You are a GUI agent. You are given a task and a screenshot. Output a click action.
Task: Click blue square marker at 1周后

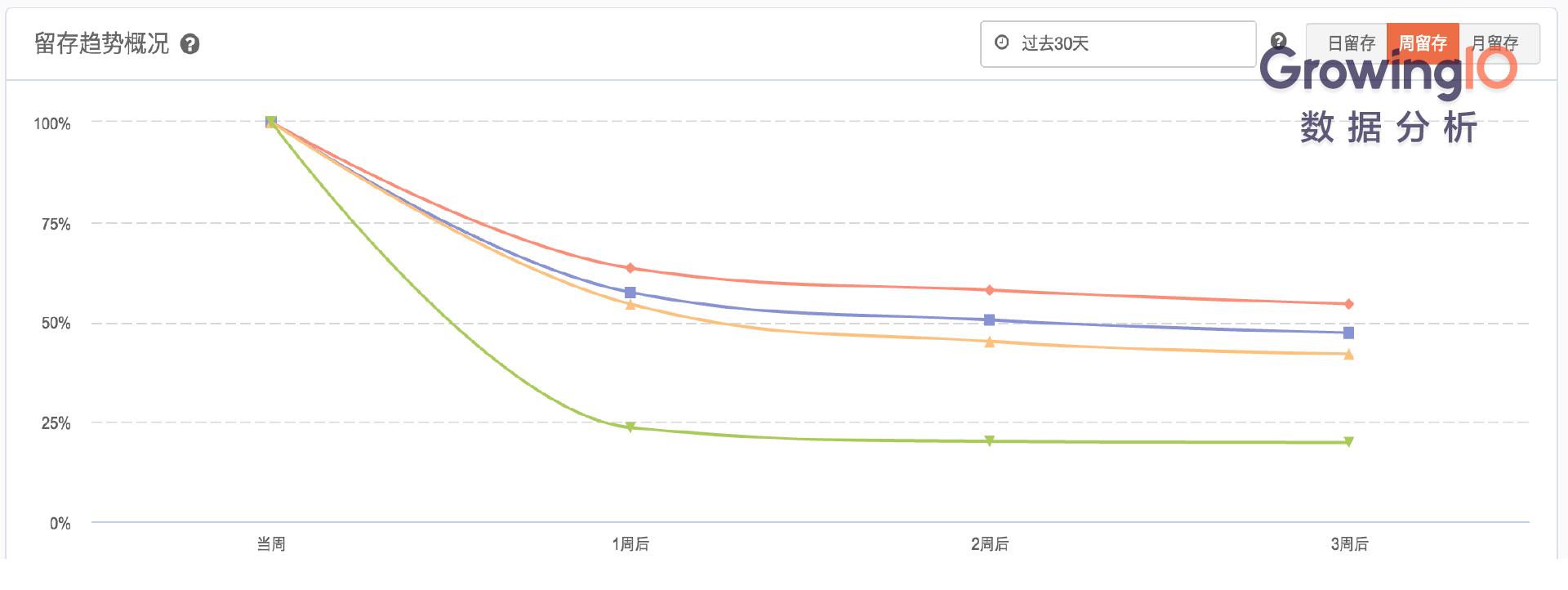pos(630,293)
